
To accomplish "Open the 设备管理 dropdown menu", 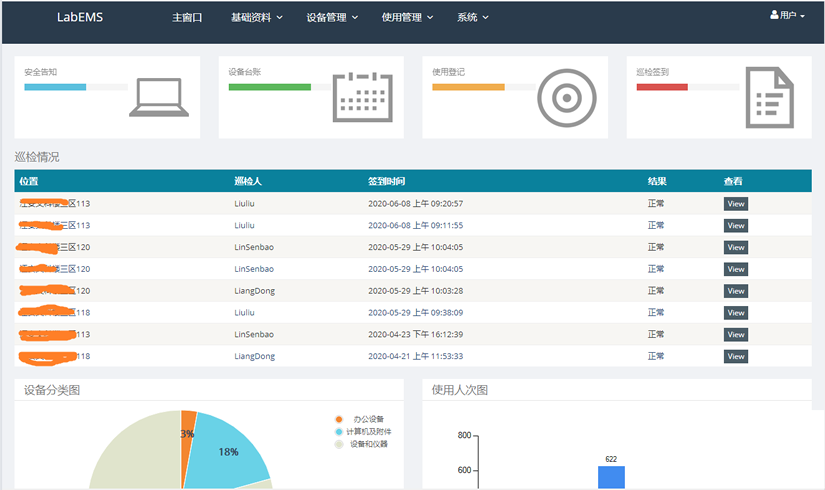I will pos(332,18).
